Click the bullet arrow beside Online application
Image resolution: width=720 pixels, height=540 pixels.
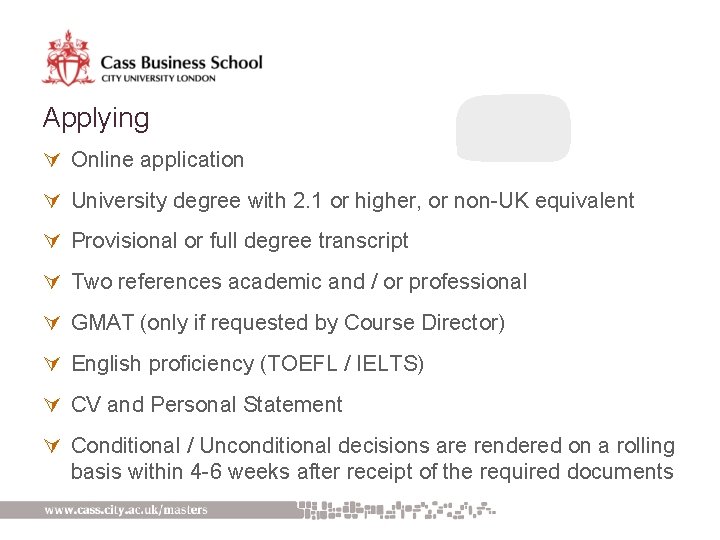point(52,159)
